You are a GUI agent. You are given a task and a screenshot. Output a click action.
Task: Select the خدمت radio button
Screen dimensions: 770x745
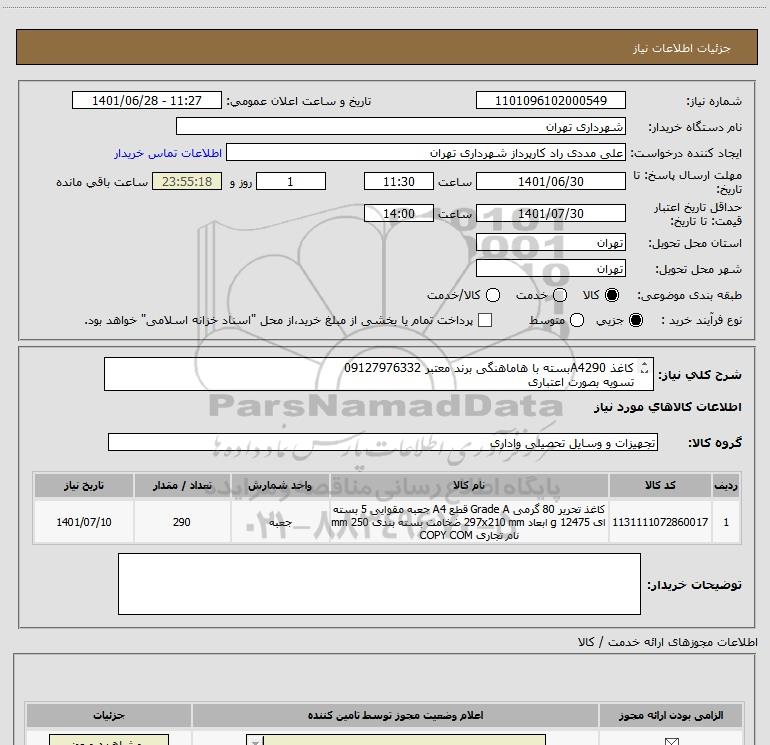(560, 295)
